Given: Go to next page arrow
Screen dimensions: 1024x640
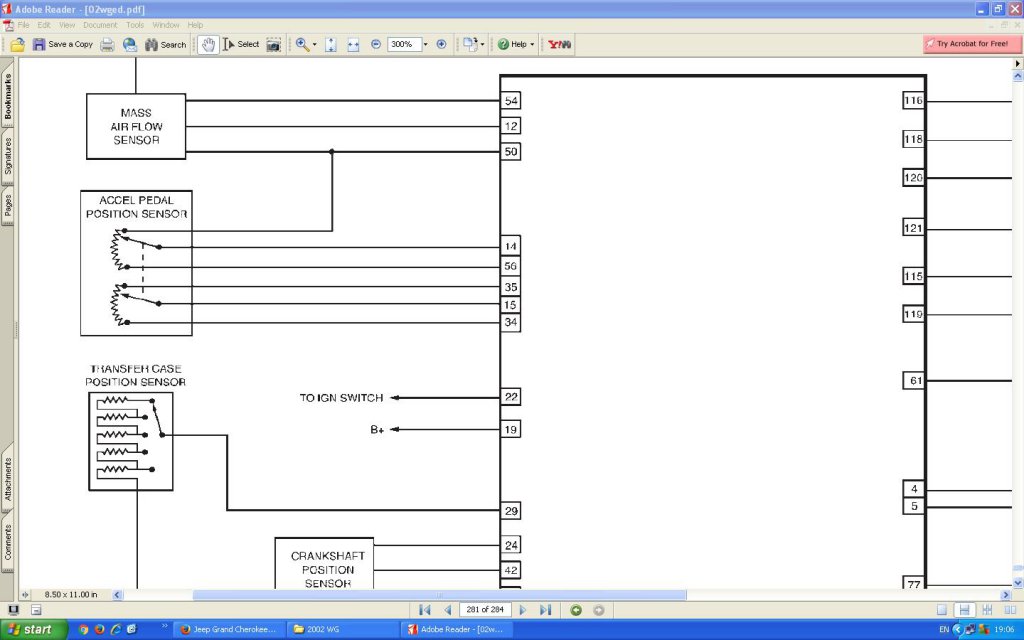Looking at the screenshot, I should [523, 610].
